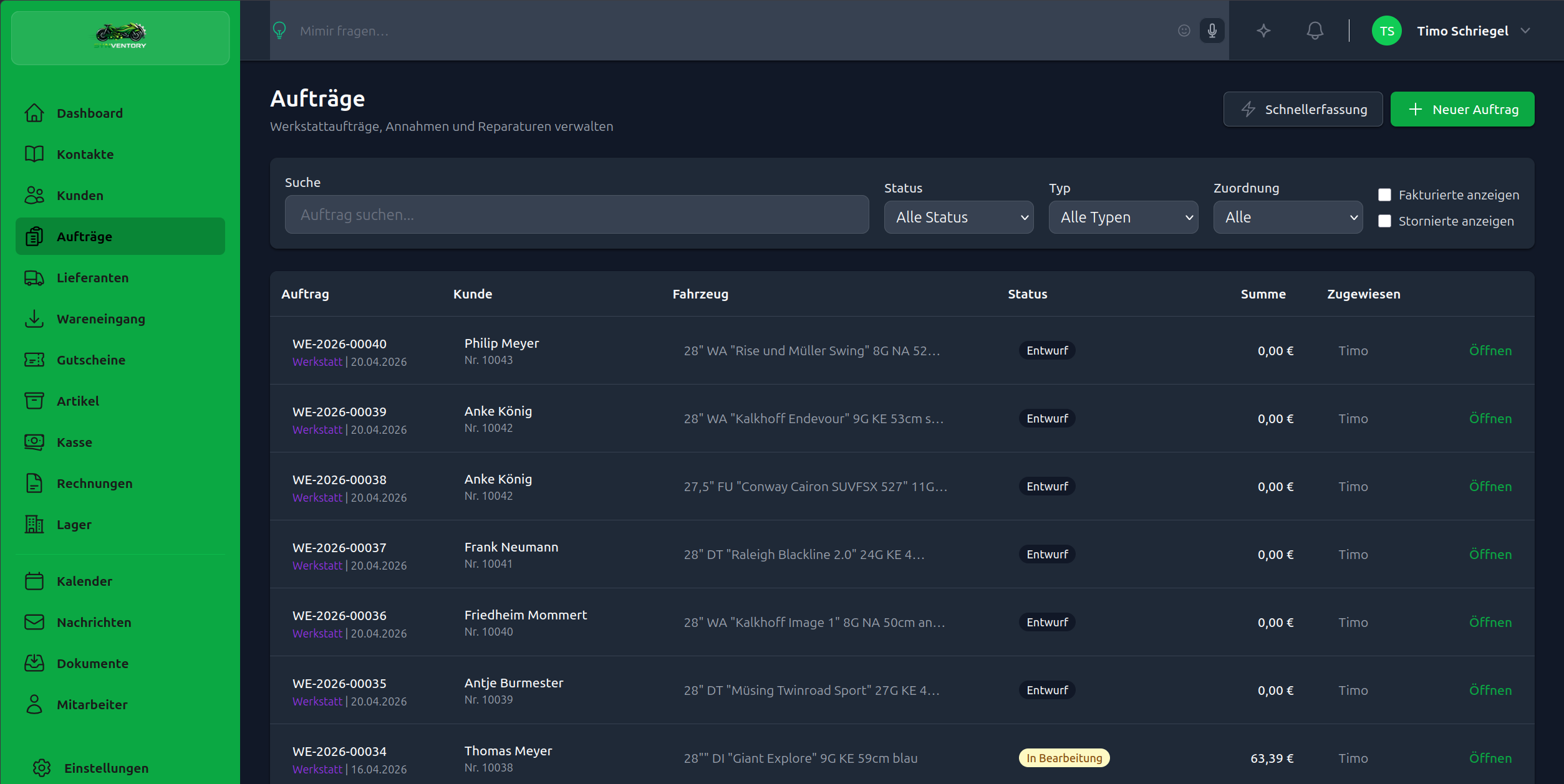Enable Fakturierte anzeigen checkbox
1564x784 pixels.
[x=1384, y=195]
